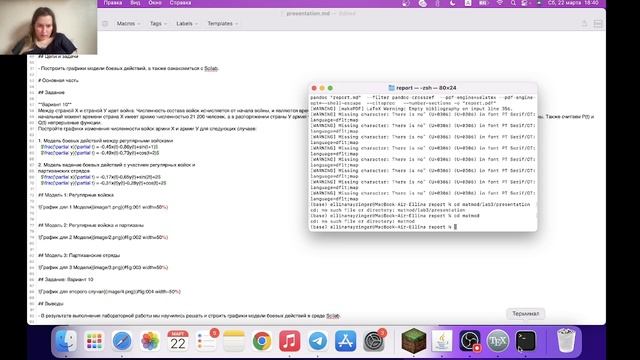Open the Java app icon in dock
Viewport: 640px width, 360px height.
click(x=442, y=341)
